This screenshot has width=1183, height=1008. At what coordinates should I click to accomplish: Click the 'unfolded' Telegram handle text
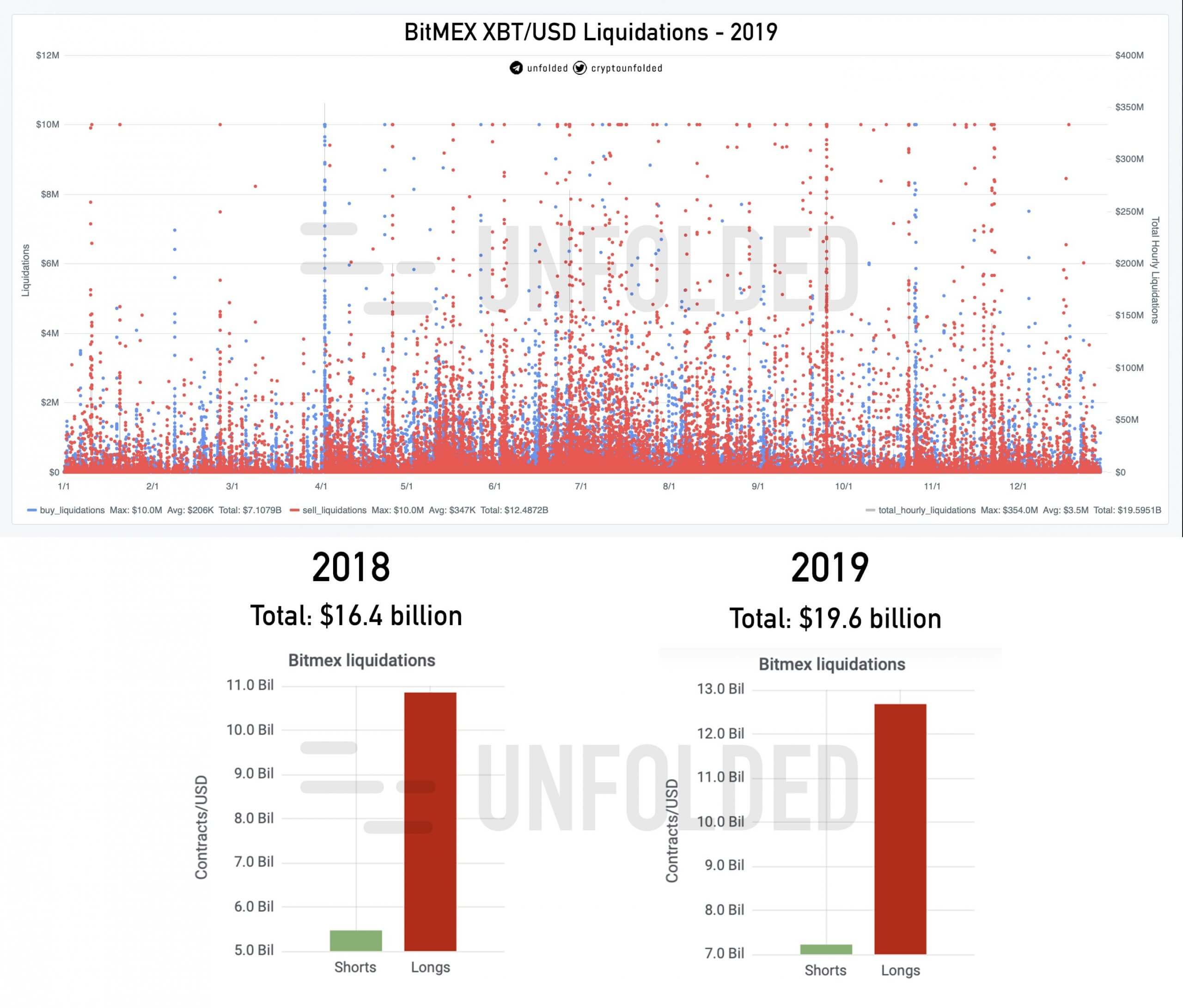pyautogui.click(x=547, y=68)
